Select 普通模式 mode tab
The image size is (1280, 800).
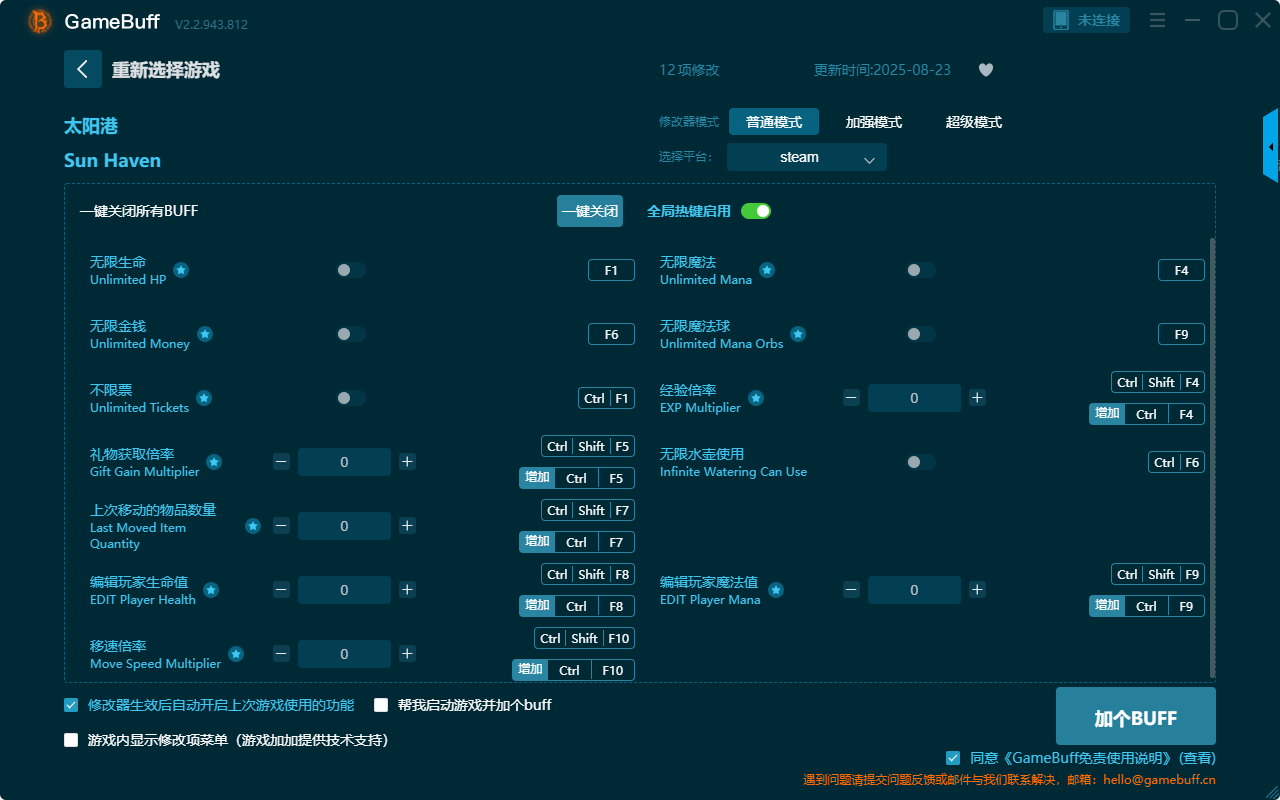pyautogui.click(x=774, y=122)
